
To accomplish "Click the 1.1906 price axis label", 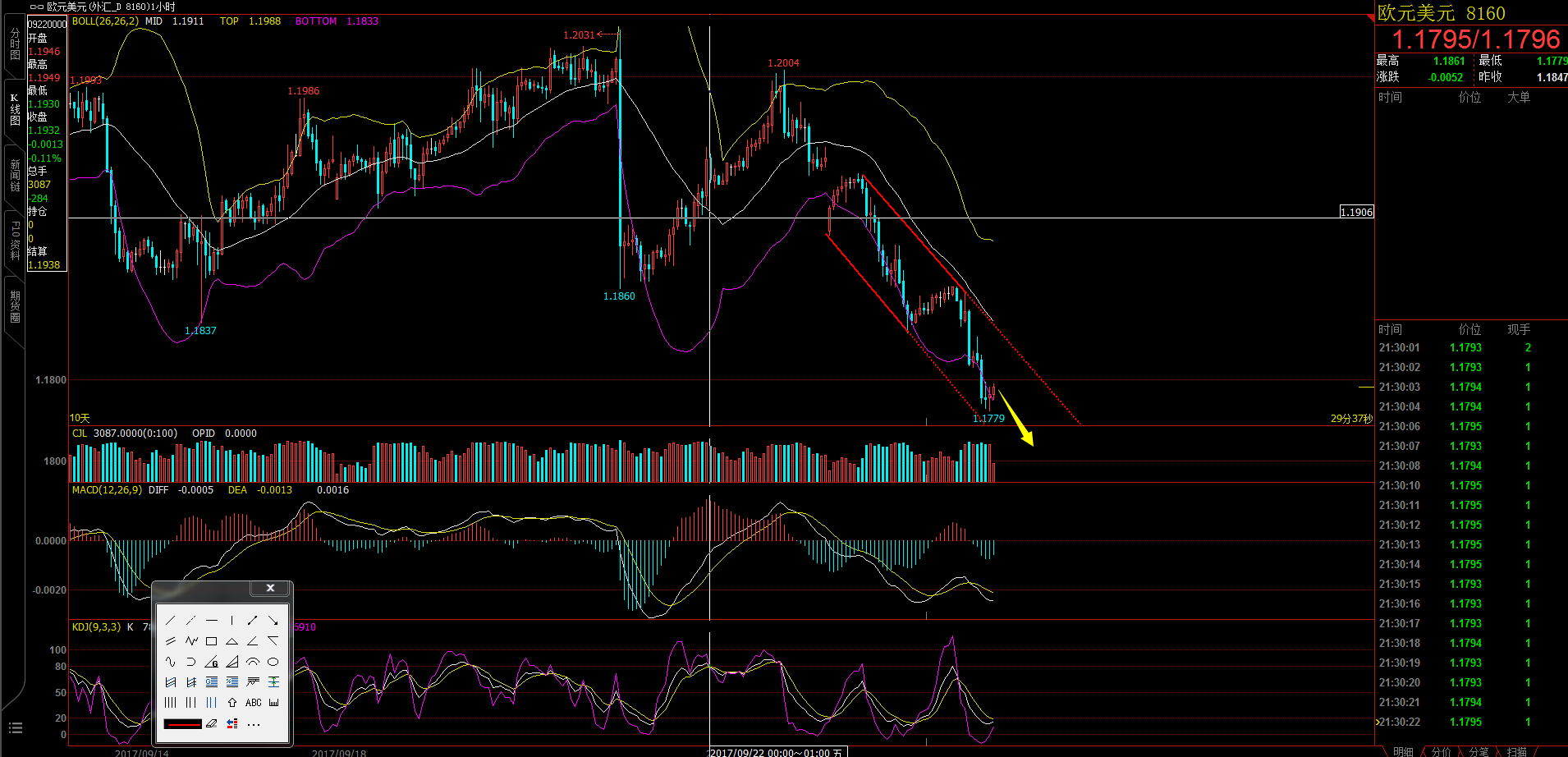I will click(x=1356, y=212).
